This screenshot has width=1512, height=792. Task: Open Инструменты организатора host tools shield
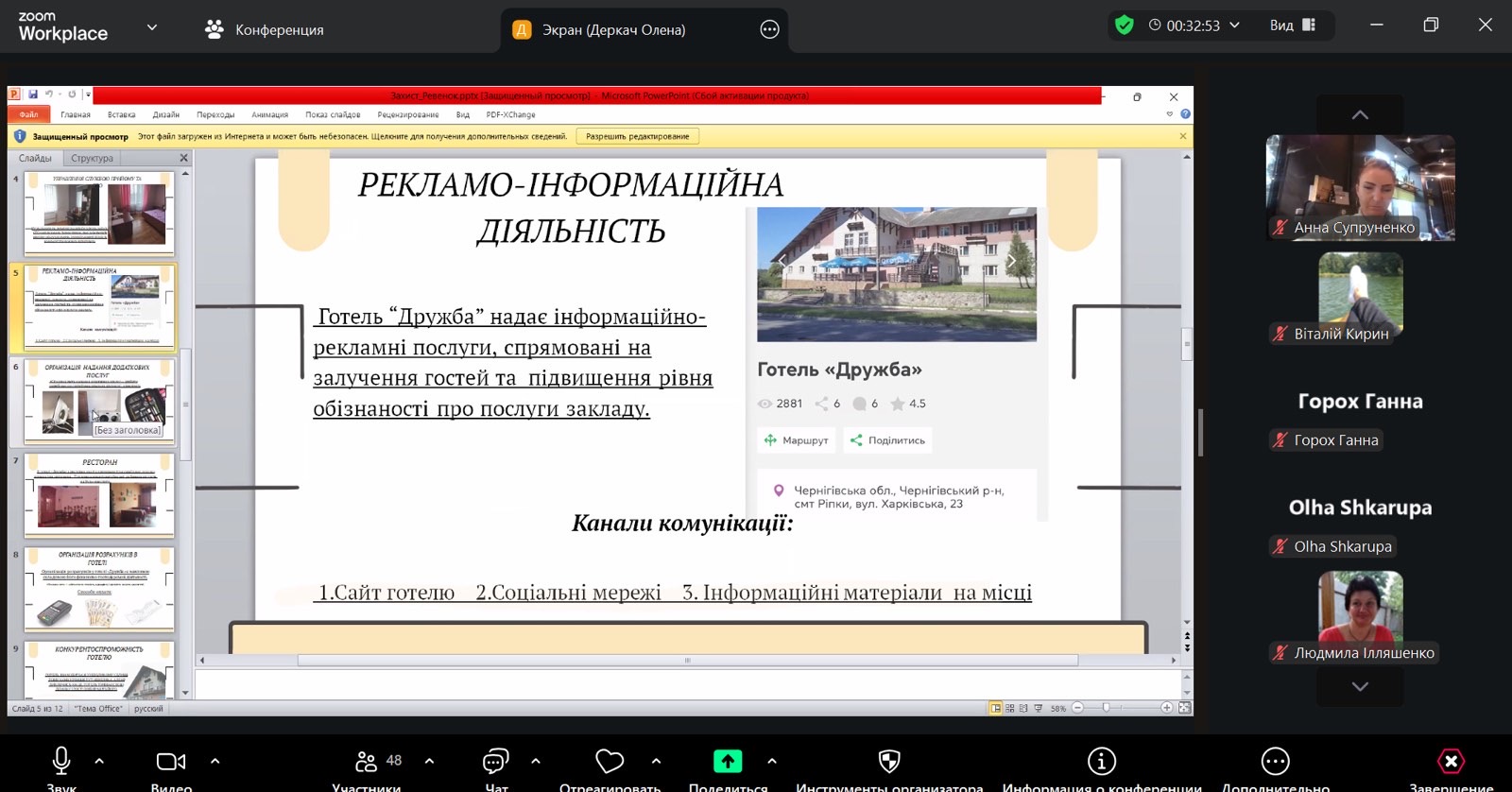click(x=889, y=761)
